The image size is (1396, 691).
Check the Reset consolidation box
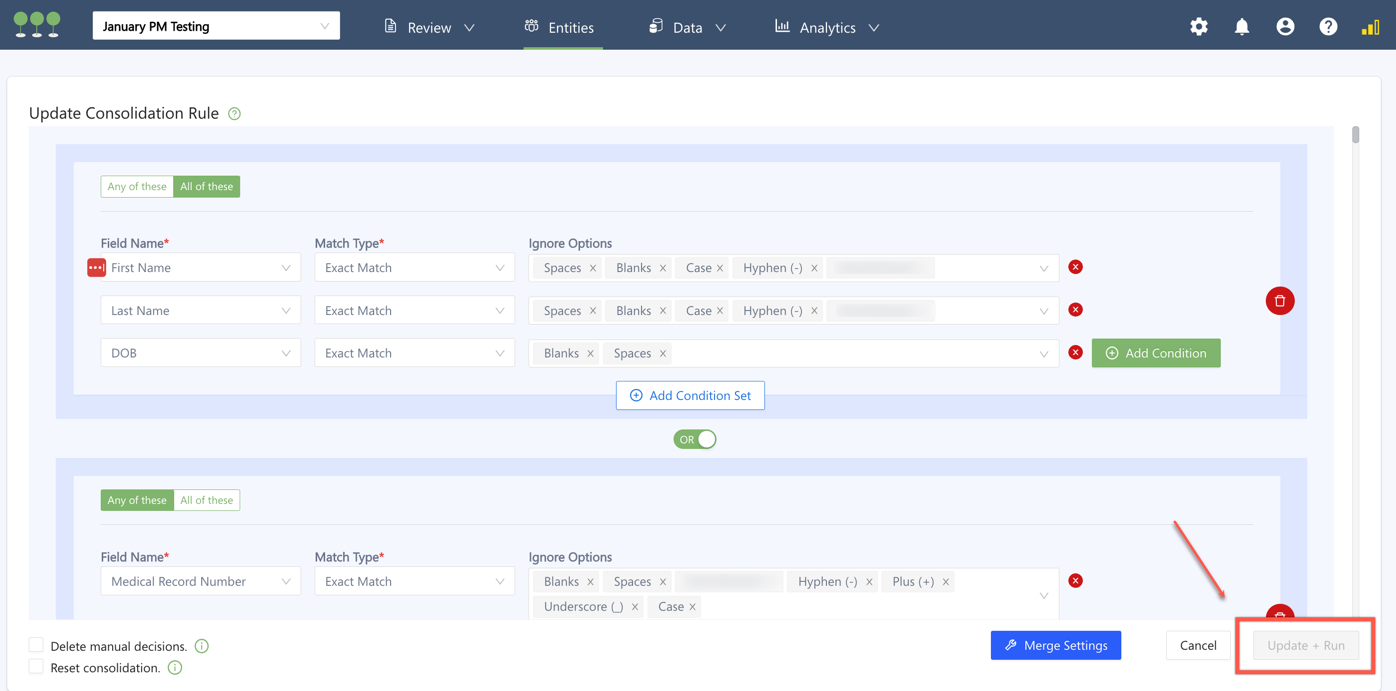point(36,667)
